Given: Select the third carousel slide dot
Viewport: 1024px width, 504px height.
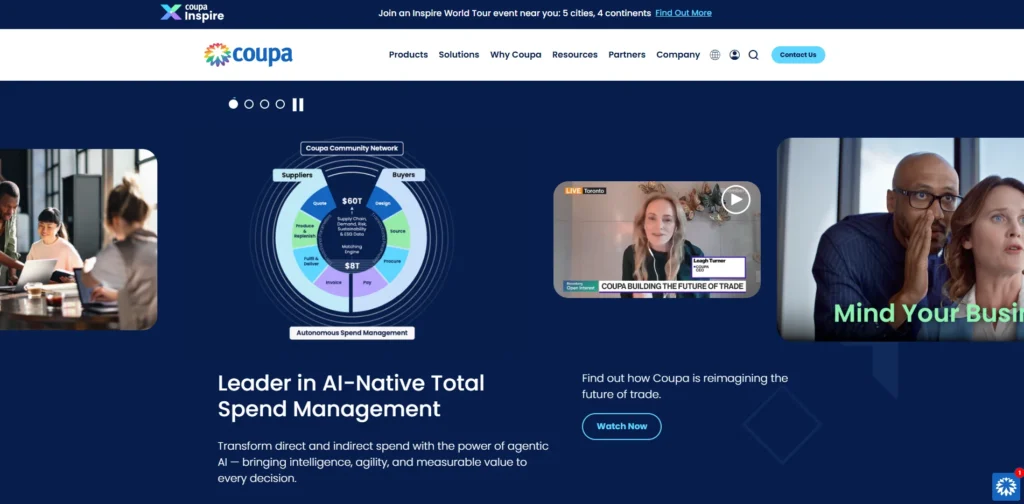Looking at the screenshot, I should pos(264,104).
